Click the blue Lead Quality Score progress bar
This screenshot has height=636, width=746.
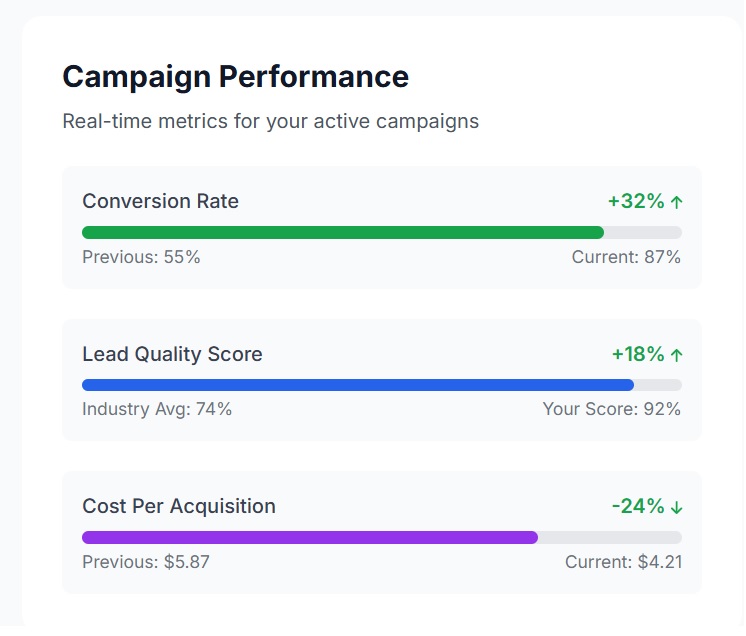[358, 385]
